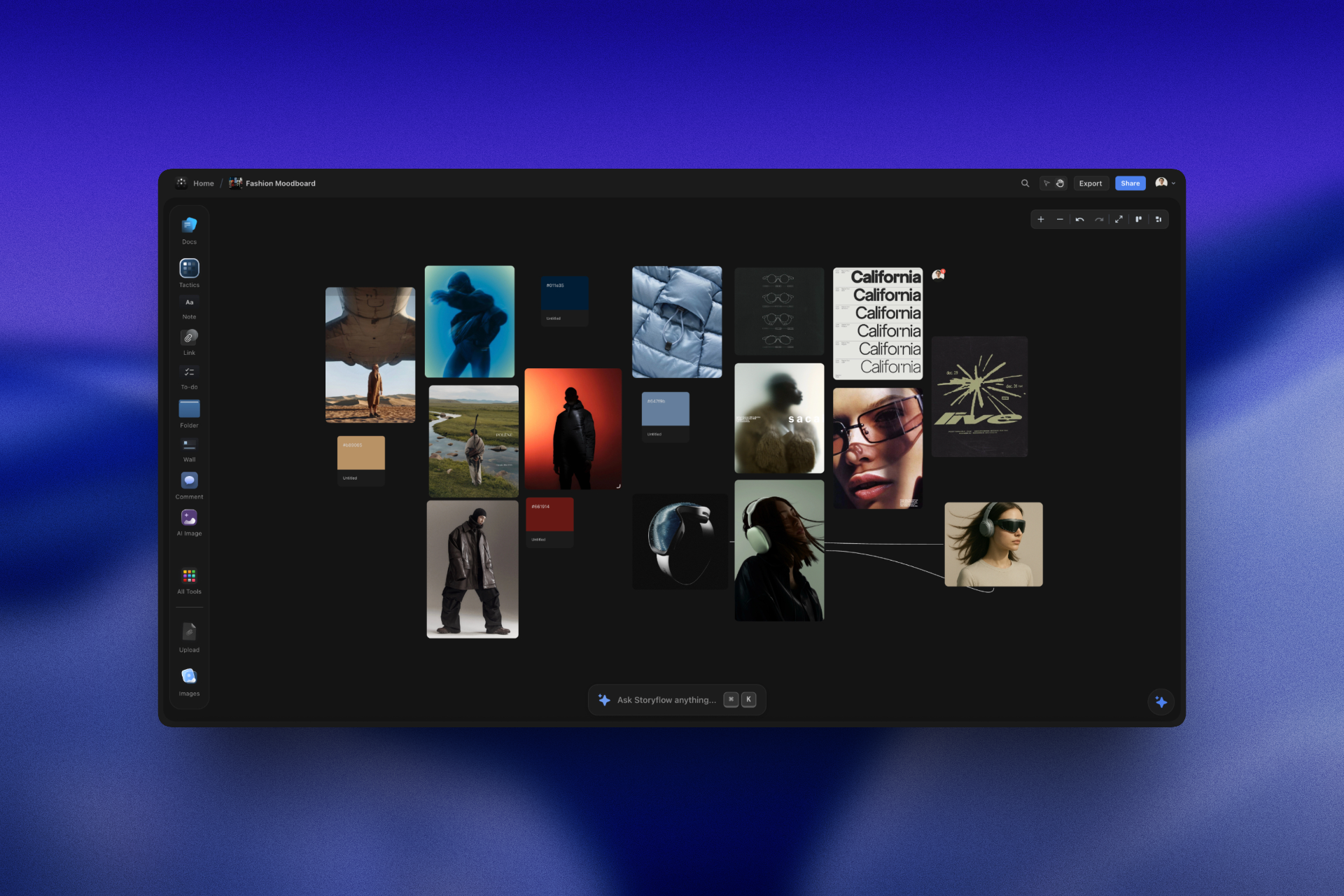This screenshot has height=896, width=1344.
Task: Open the AI Image tool
Action: coord(189,517)
